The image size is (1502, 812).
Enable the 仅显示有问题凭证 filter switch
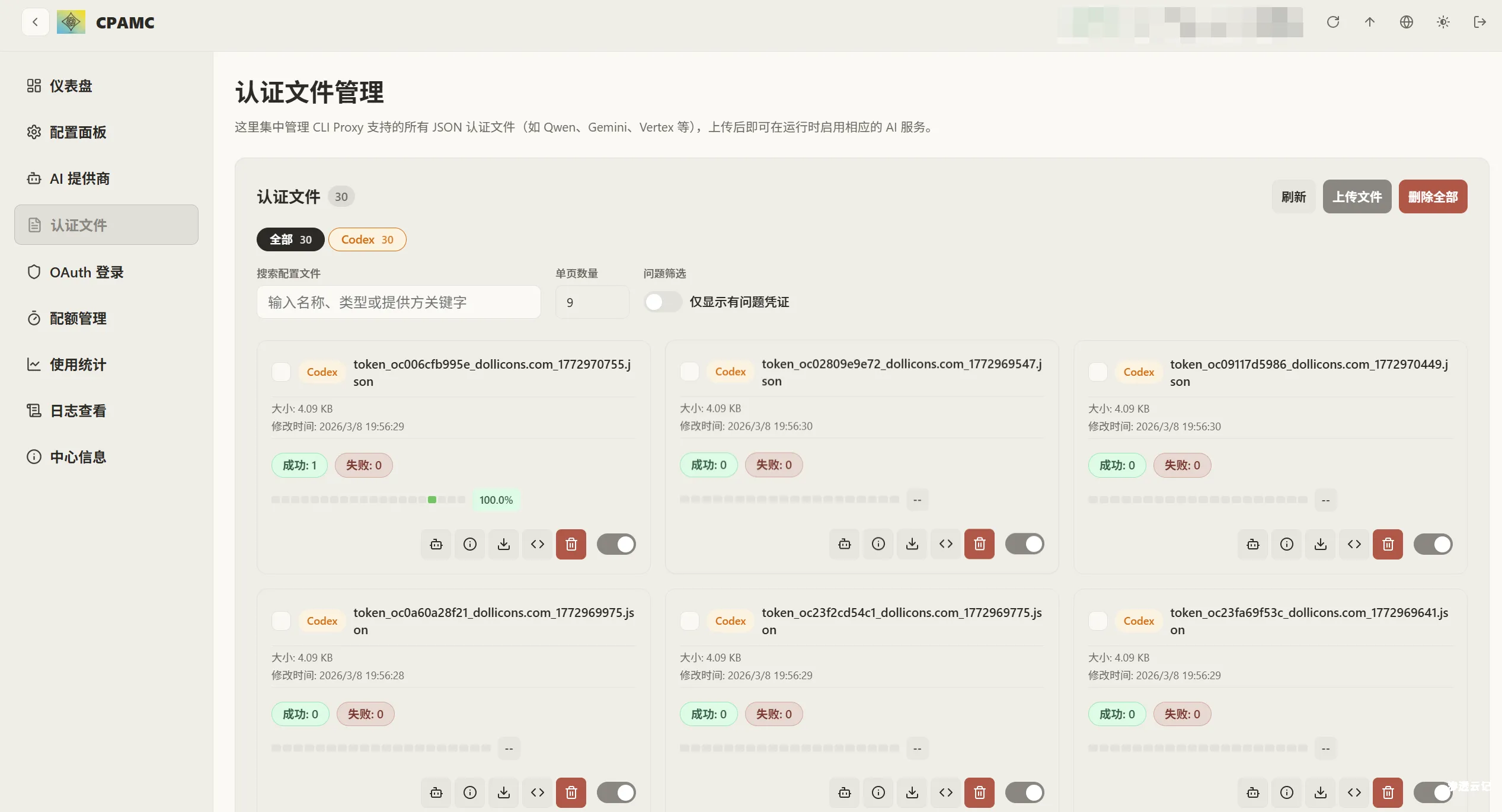tap(662, 302)
